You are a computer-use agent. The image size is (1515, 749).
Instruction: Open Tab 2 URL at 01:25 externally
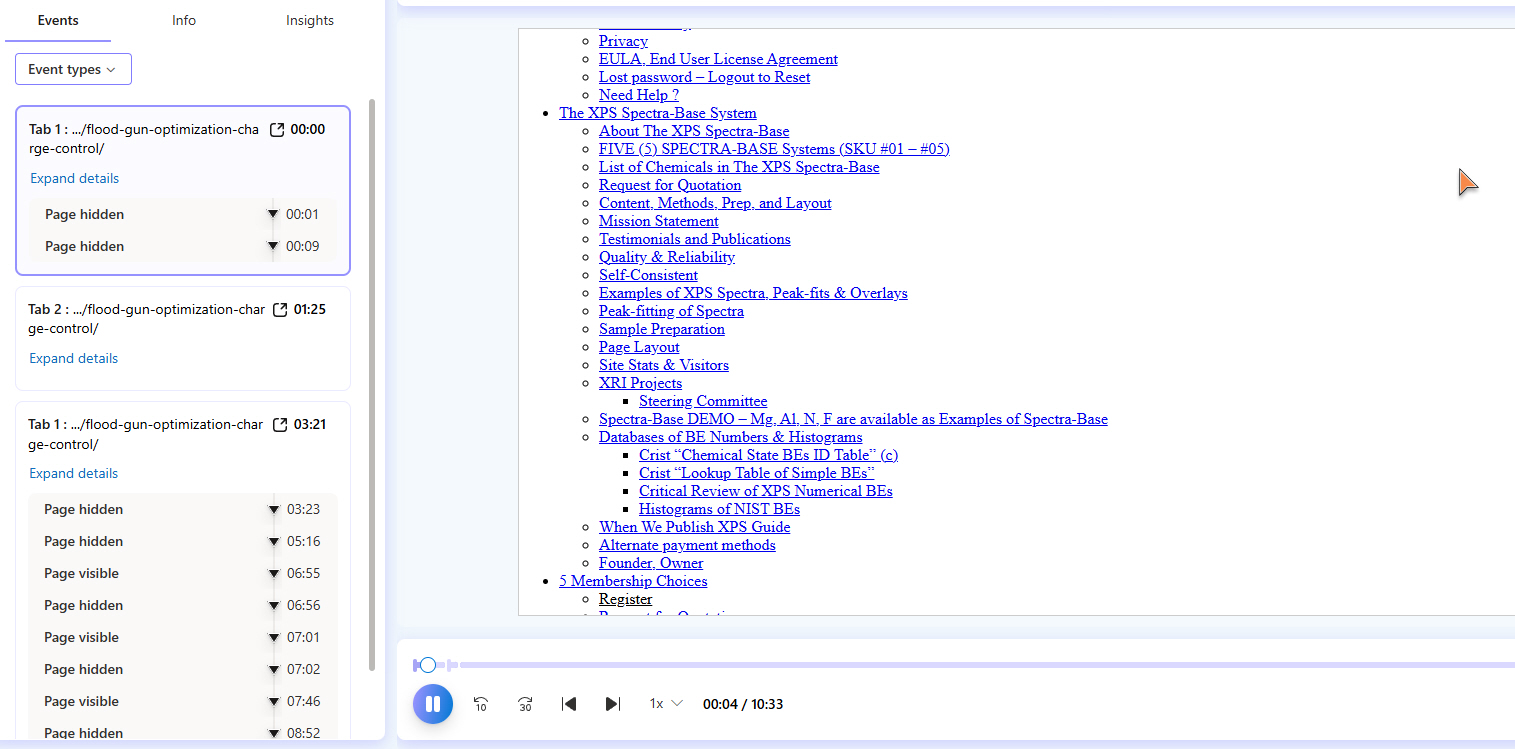pos(280,310)
